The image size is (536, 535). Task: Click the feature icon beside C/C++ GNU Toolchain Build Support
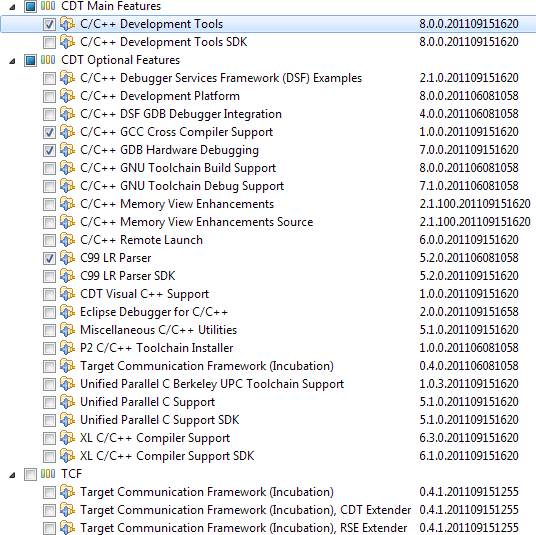67,168
